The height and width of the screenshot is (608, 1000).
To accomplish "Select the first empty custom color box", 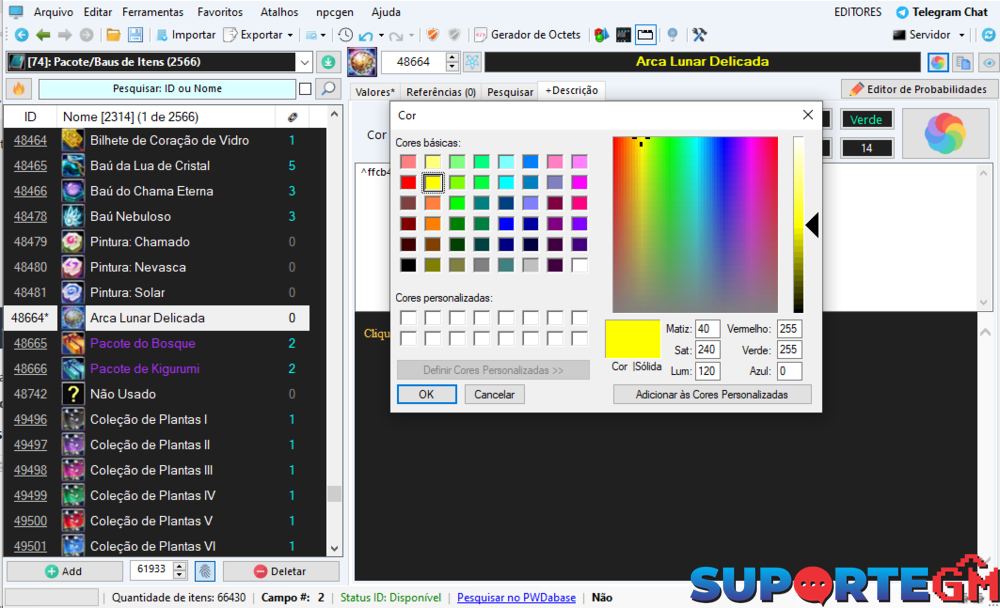I will [x=408, y=318].
